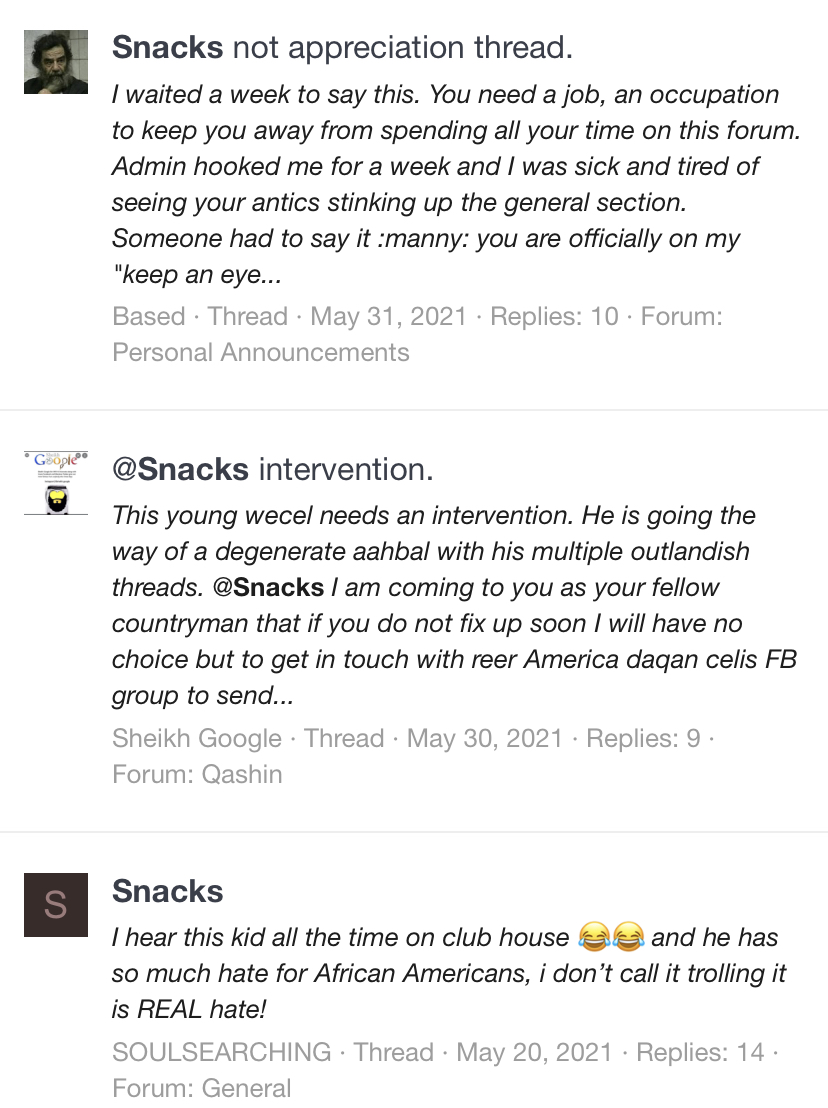Screen dimensions: 828x1108
Task: Open snippet starting 'This young wecel needs'
Action: [x=454, y=606]
